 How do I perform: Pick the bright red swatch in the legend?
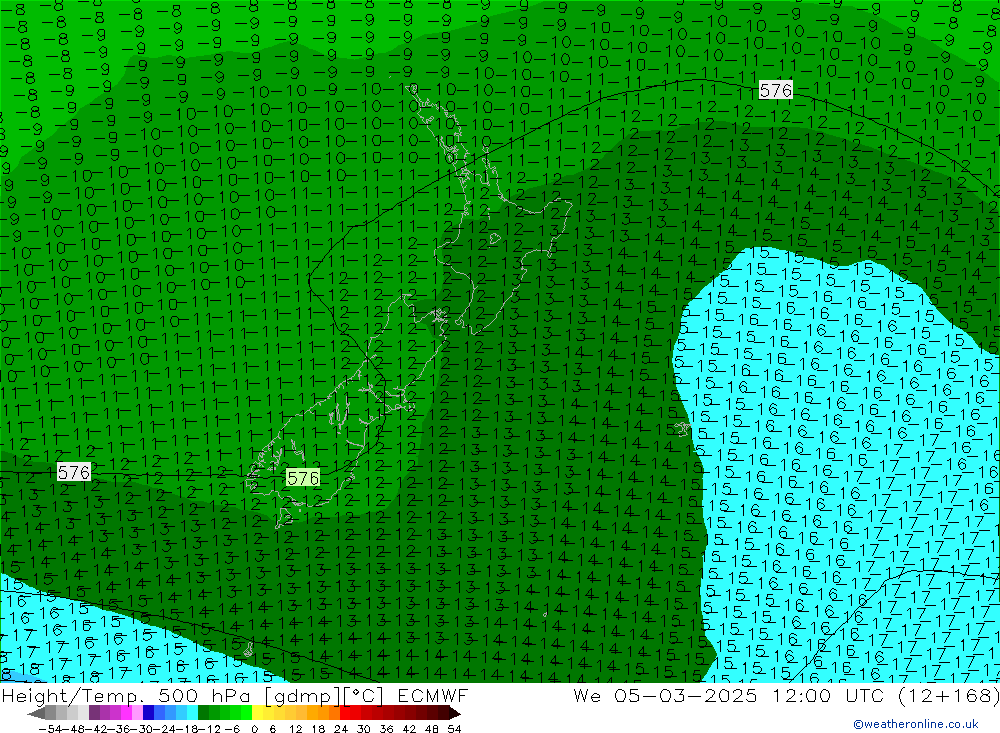(x=345, y=713)
